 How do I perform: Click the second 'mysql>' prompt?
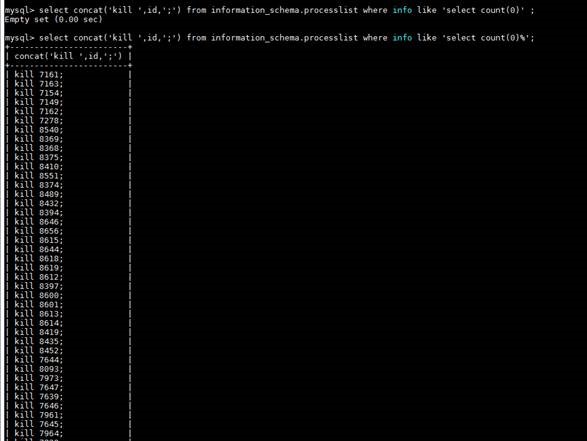click(x=19, y=38)
